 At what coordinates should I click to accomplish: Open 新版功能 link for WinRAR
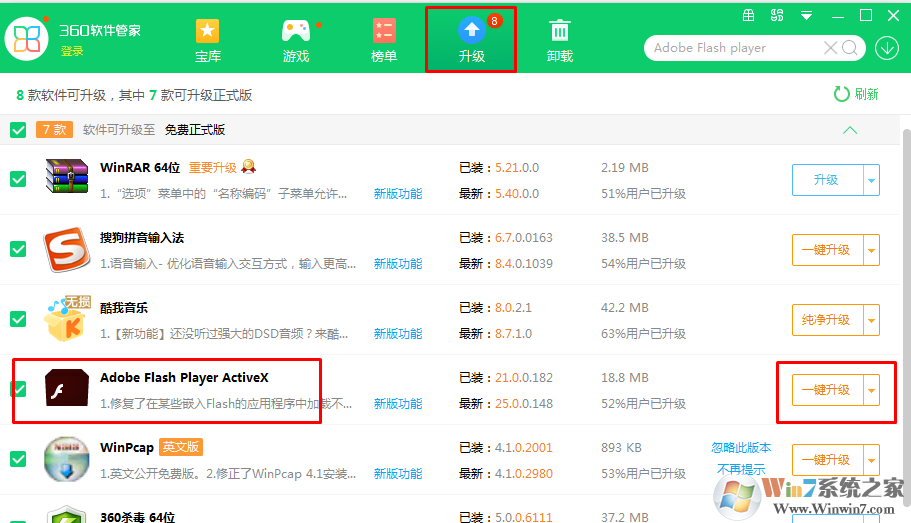pyautogui.click(x=398, y=194)
